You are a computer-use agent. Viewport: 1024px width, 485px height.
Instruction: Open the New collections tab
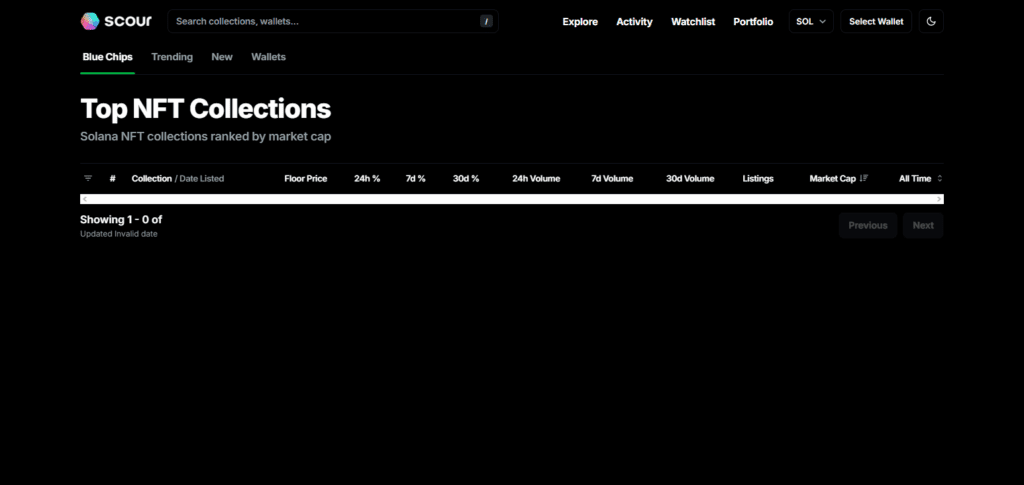click(x=222, y=57)
